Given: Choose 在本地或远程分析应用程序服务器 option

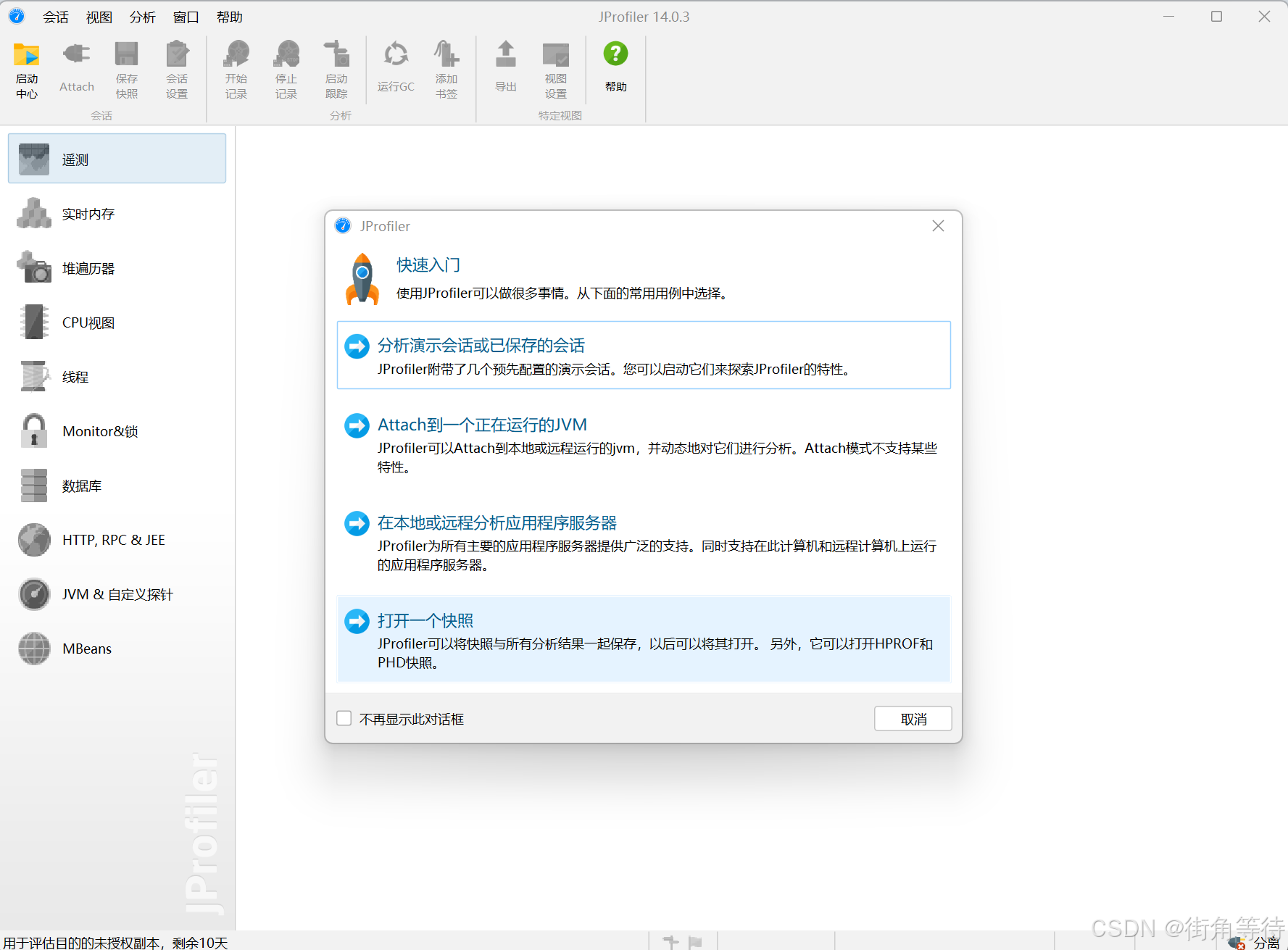Looking at the screenshot, I should [x=644, y=542].
